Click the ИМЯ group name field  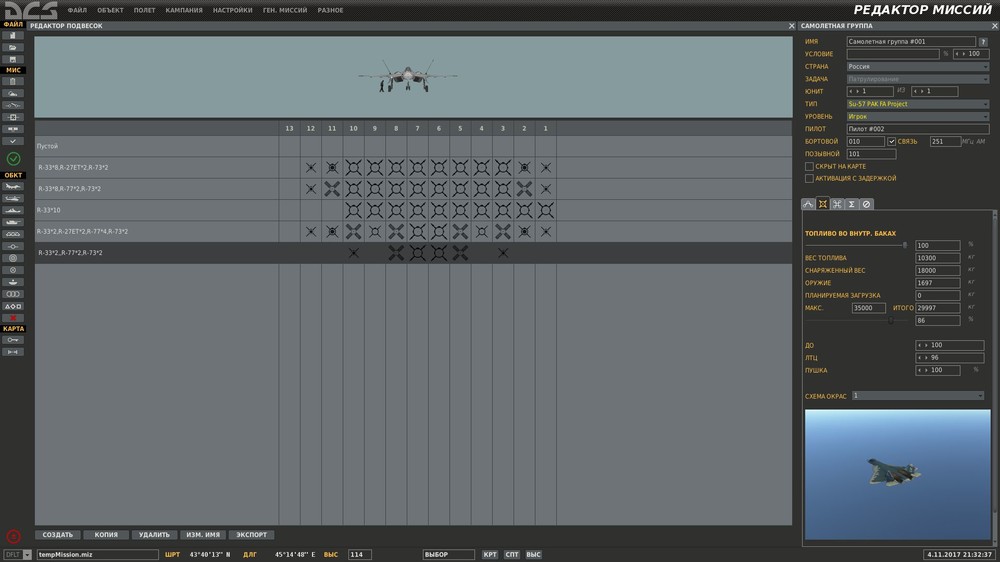pyautogui.click(x=911, y=41)
